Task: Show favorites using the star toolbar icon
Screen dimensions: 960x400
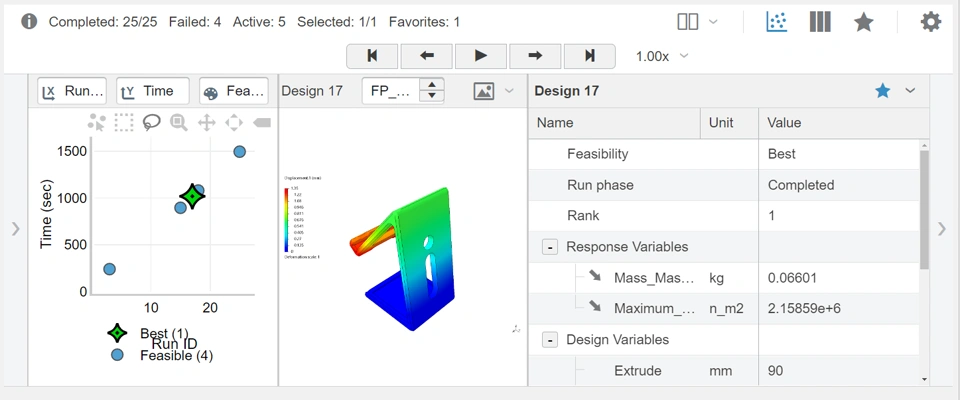Action: (864, 21)
